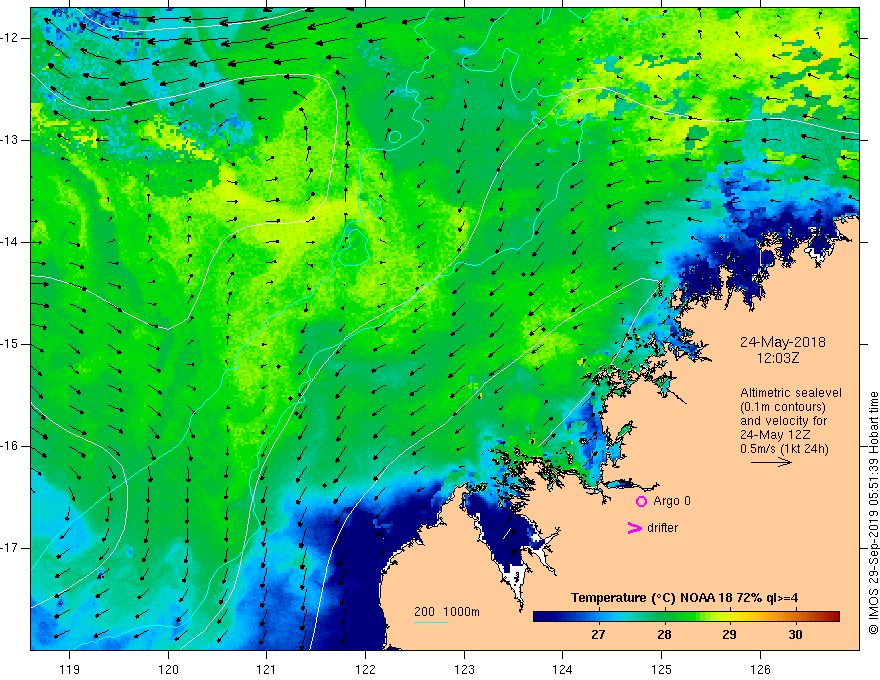Select the 12:03Z time label

click(x=778, y=358)
